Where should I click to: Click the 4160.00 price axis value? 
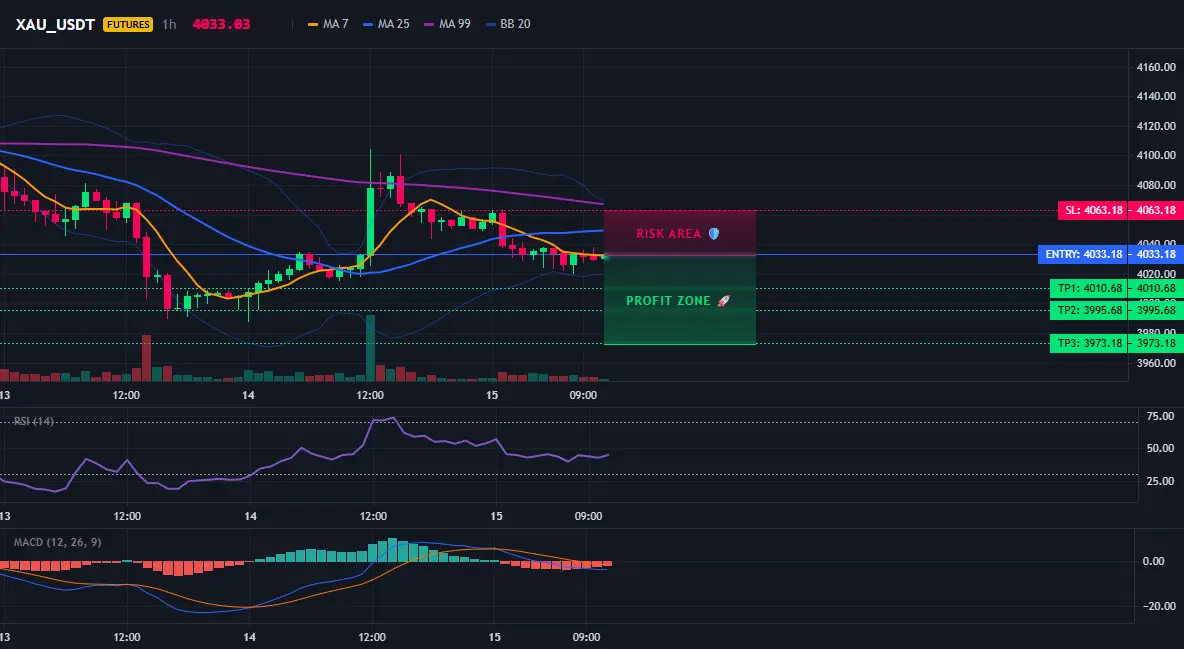1156,67
